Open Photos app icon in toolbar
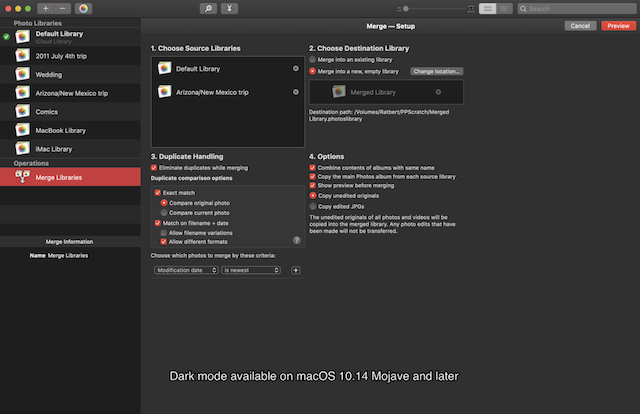The height and width of the screenshot is (414, 640). point(84,8)
